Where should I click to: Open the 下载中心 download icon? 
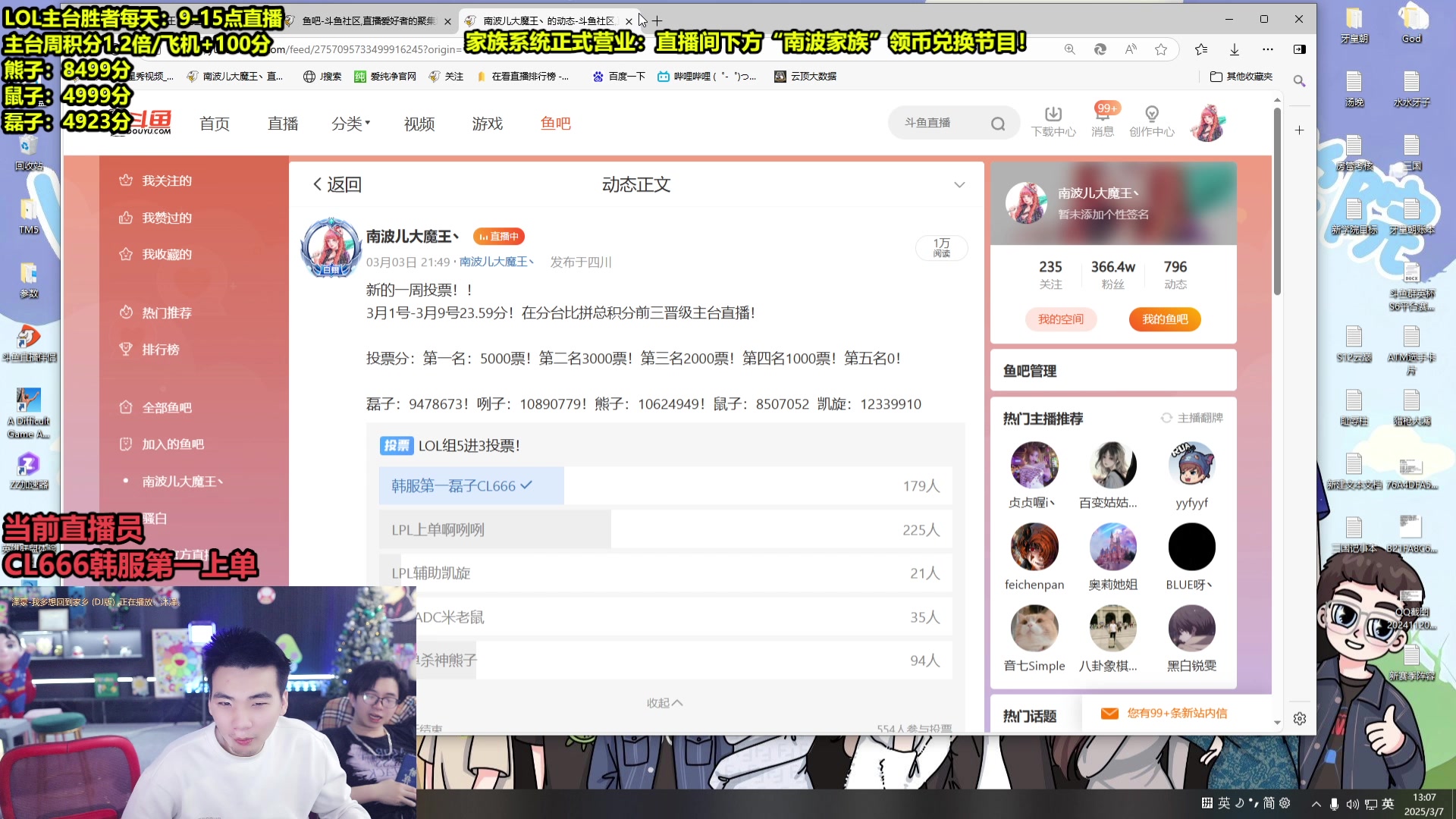tap(1053, 115)
